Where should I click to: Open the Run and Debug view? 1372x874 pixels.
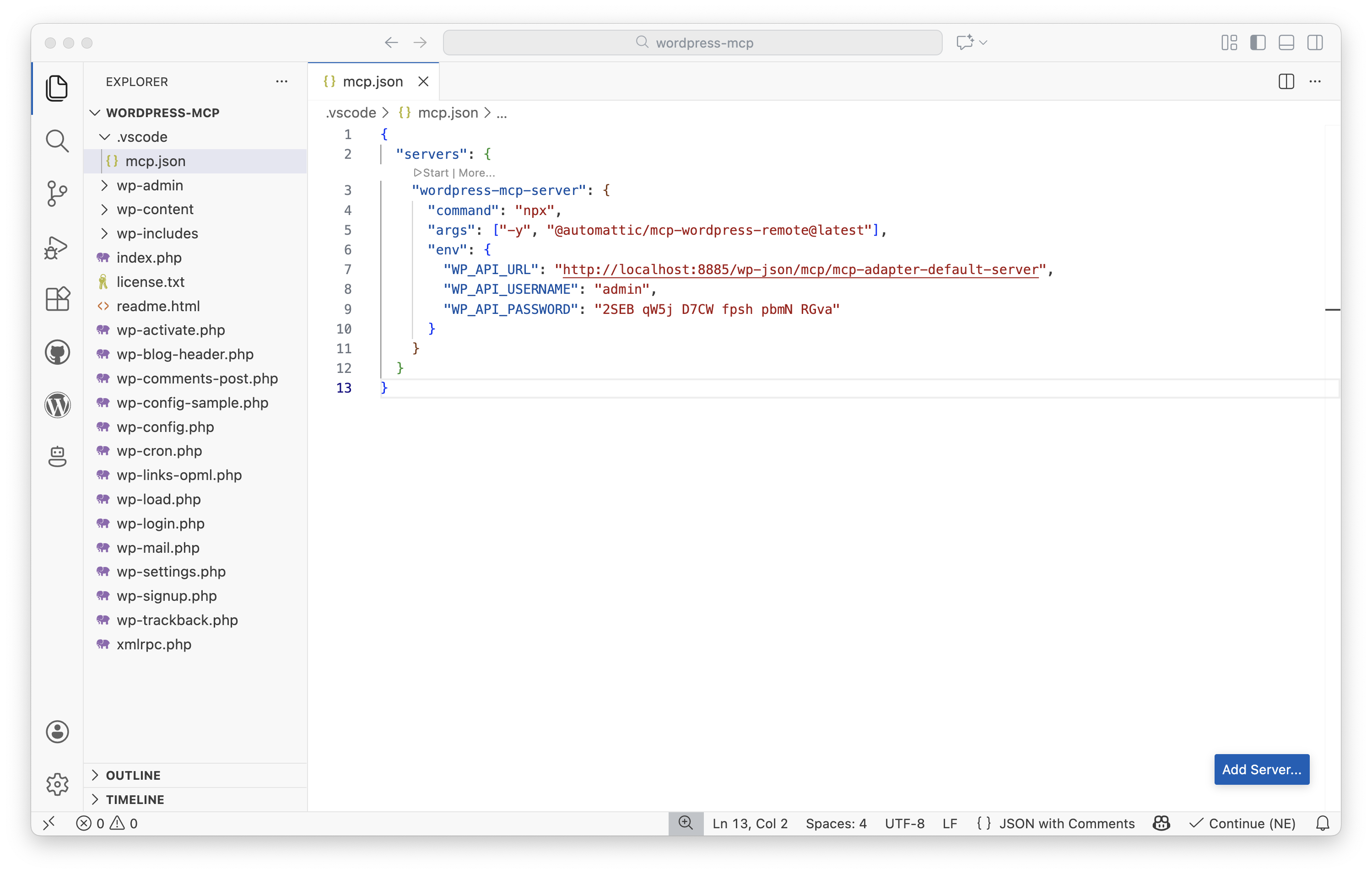[57, 247]
